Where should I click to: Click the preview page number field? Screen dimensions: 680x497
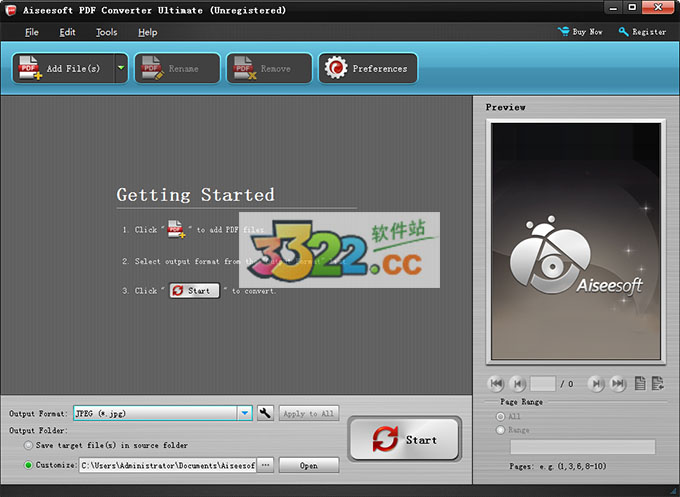(543, 383)
